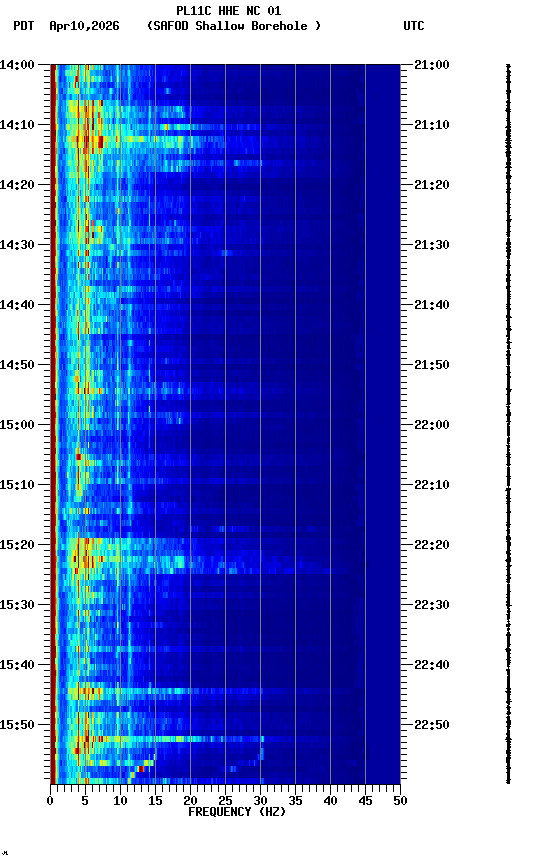
Task: Click the 15:50 PDT time label
Action: [x=17, y=726]
